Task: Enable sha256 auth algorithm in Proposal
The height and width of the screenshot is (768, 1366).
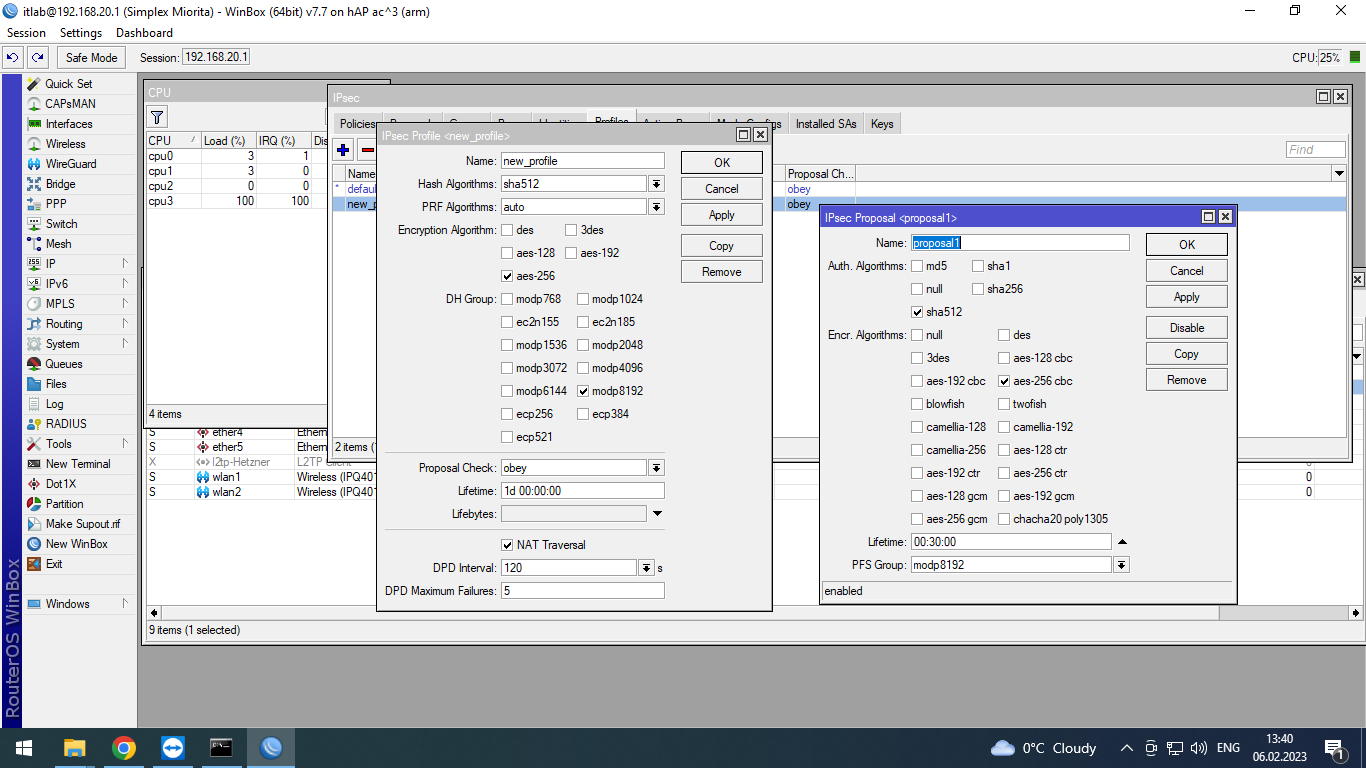Action: pyautogui.click(x=978, y=289)
